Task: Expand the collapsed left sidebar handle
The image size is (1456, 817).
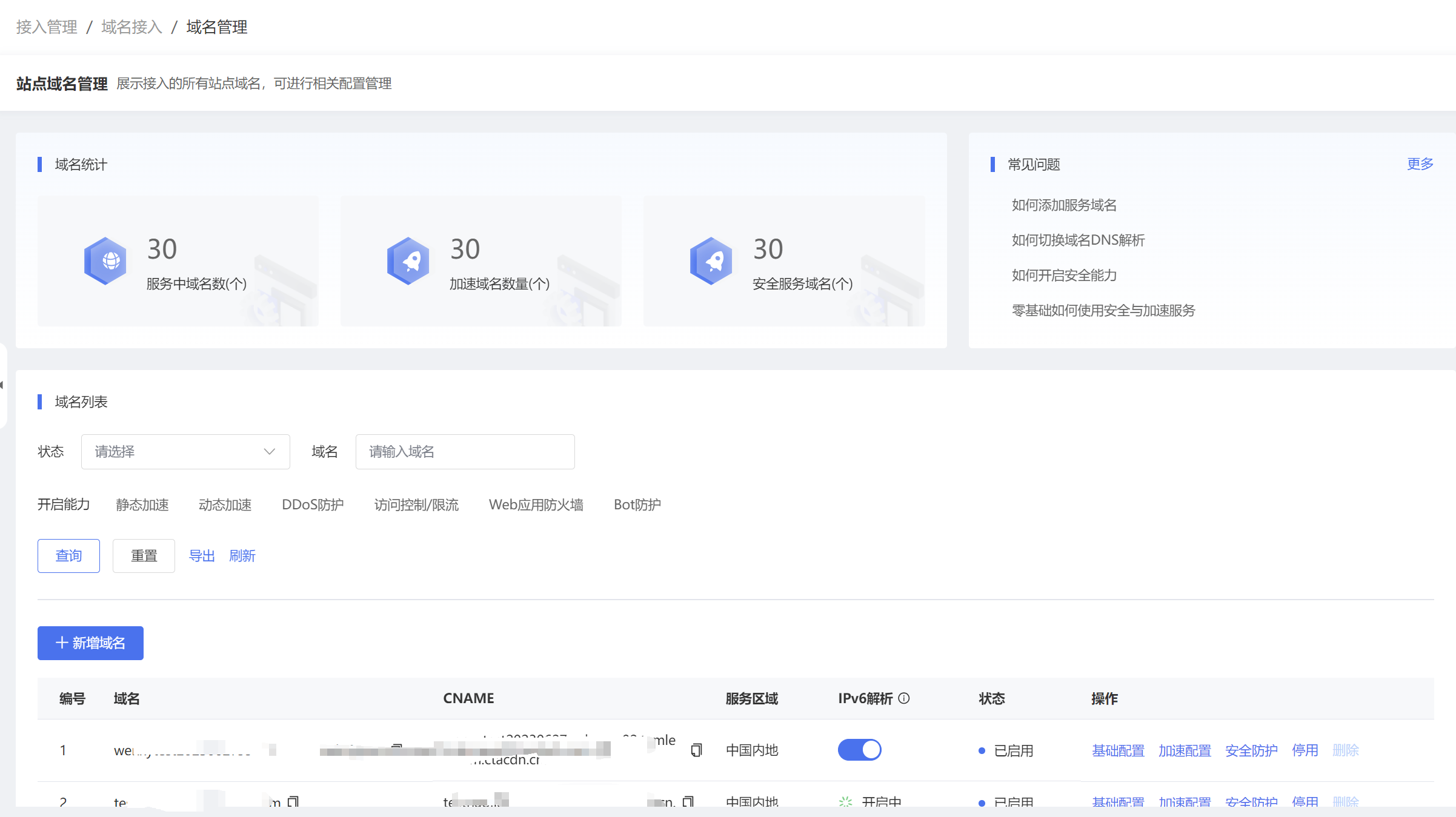Action: [2, 385]
